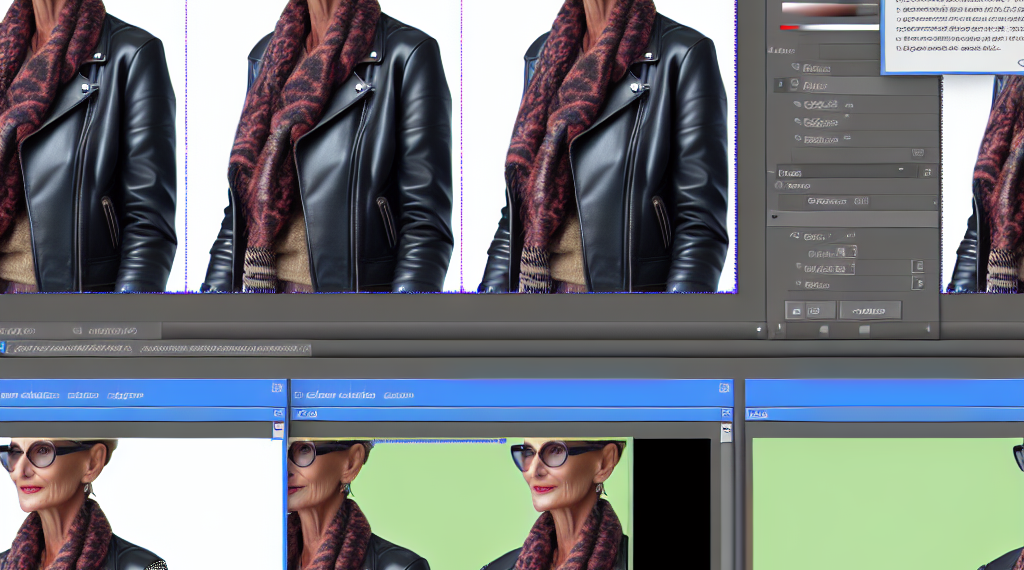Click the small square icon right of the panel dropdown

(x=927, y=173)
